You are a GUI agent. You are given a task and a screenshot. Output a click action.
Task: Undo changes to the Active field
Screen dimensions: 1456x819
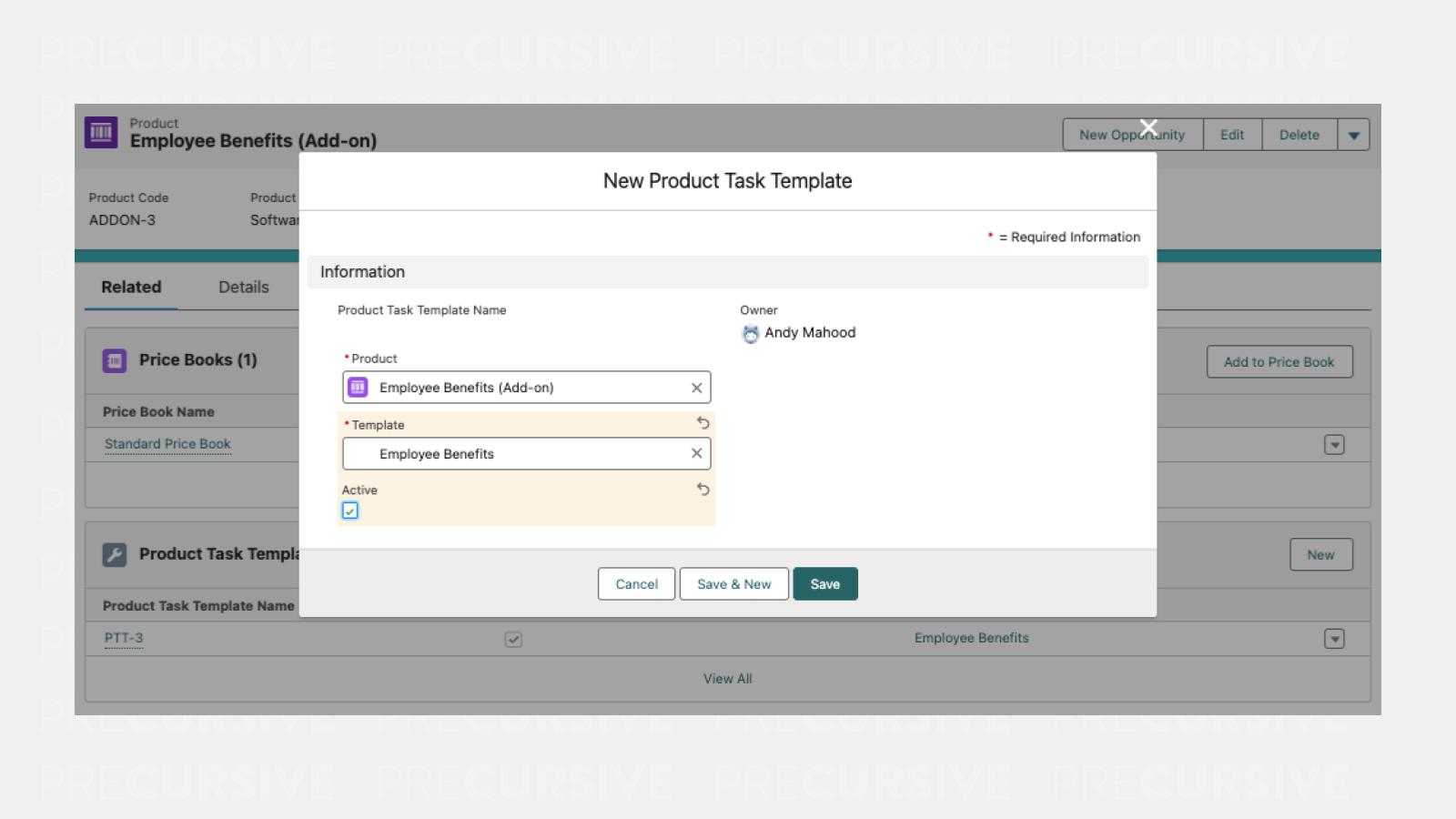pyautogui.click(x=703, y=490)
